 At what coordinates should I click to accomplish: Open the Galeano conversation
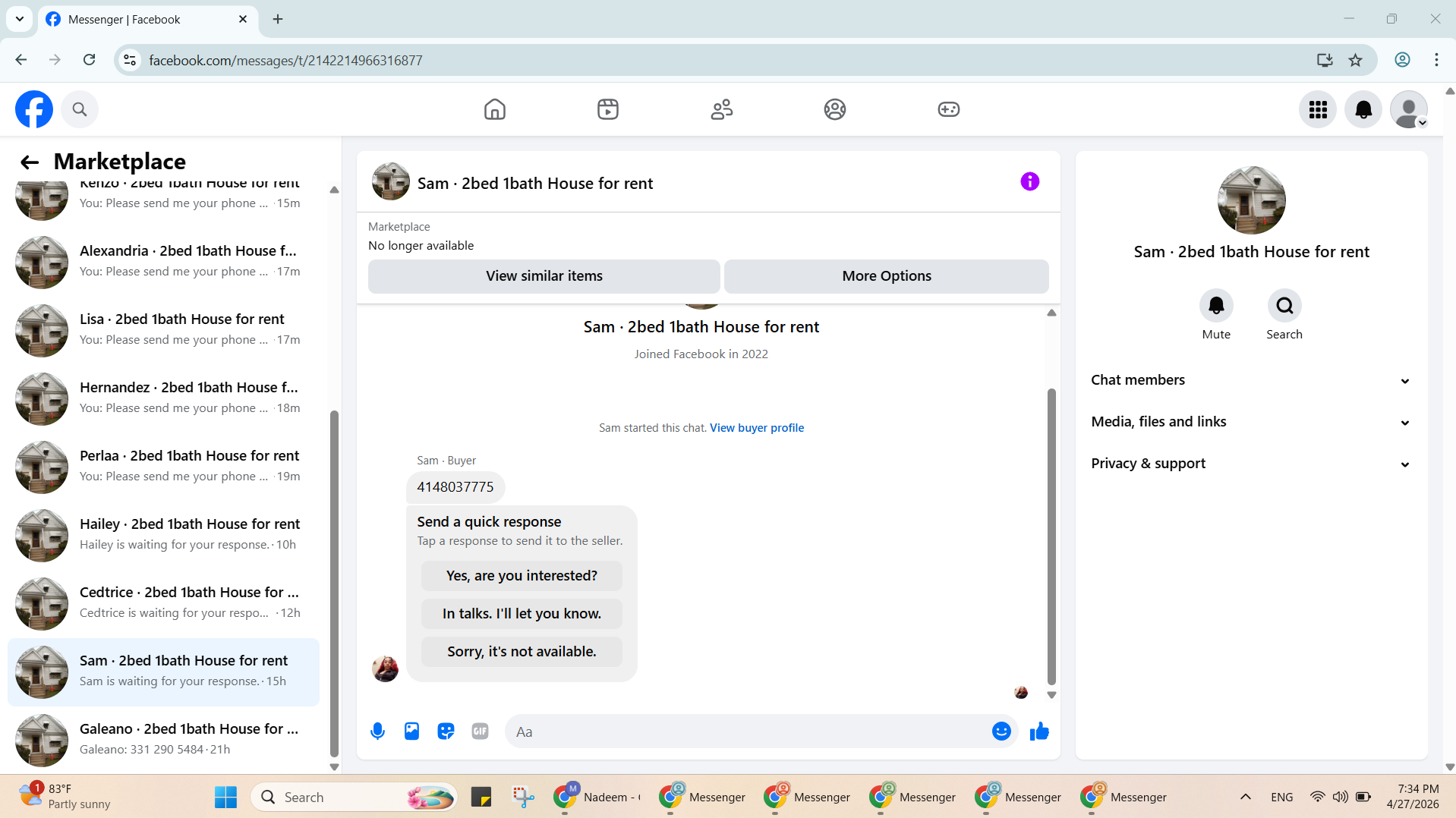(x=163, y=740)
